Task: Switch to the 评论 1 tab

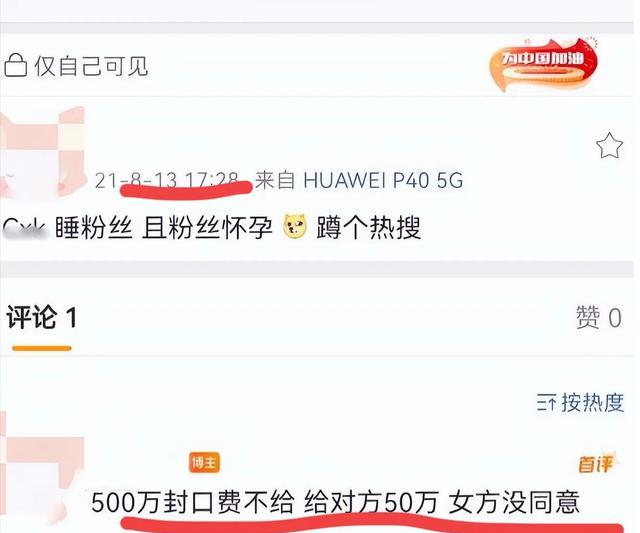Action: 42,317
